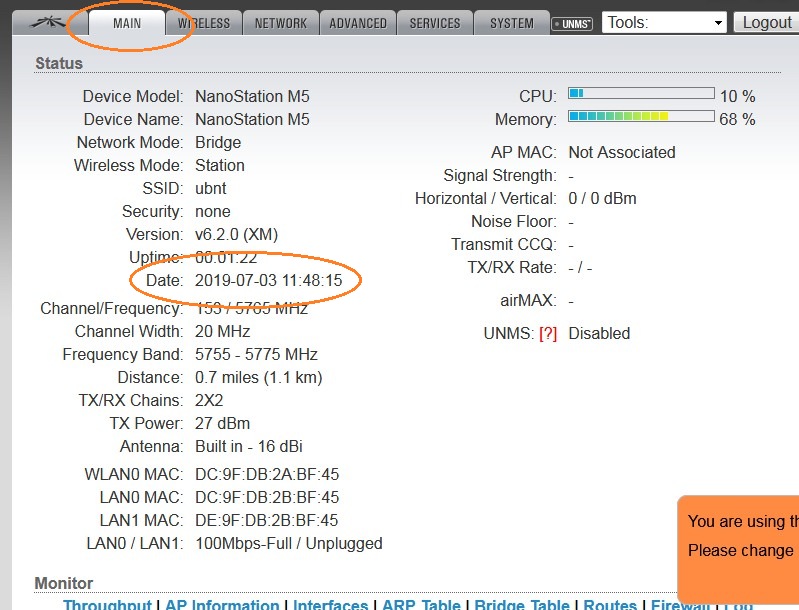This screenshot has width=799, height=610.
Task: Select the LAN1 MAC address DE:9F:DB:2B:BF:45
Action: click(x=267, y=520)
